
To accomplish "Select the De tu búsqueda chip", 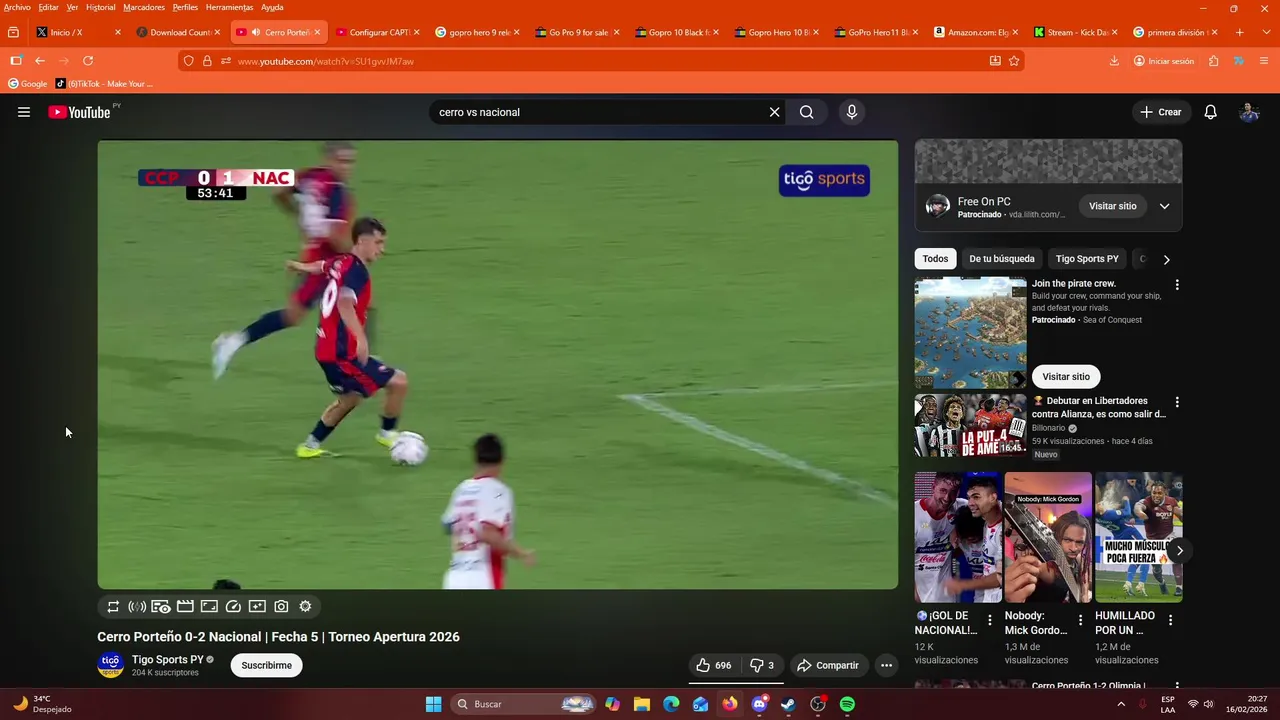I will pyautogui.click(x=1002, y=259).
